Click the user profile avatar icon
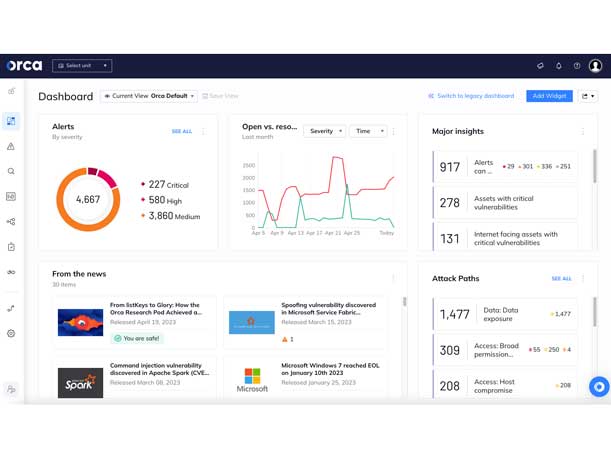Image resolution: width=611 pixels, height=458 pixels. pos(596,66)
